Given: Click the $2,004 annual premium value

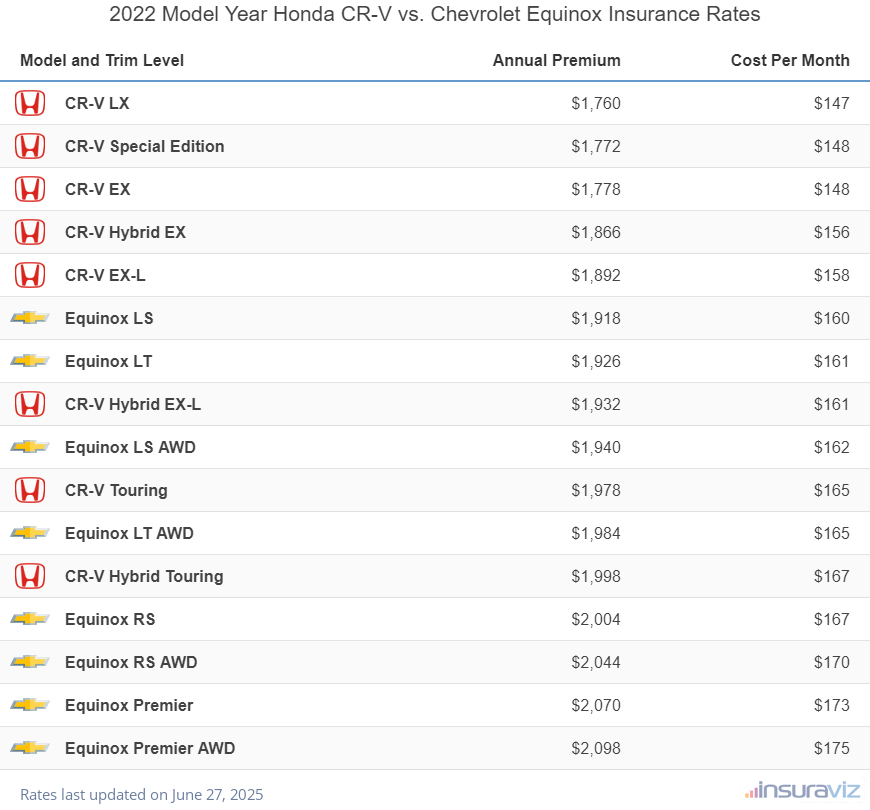Looking at the screenshot, I should click(596, 620).
